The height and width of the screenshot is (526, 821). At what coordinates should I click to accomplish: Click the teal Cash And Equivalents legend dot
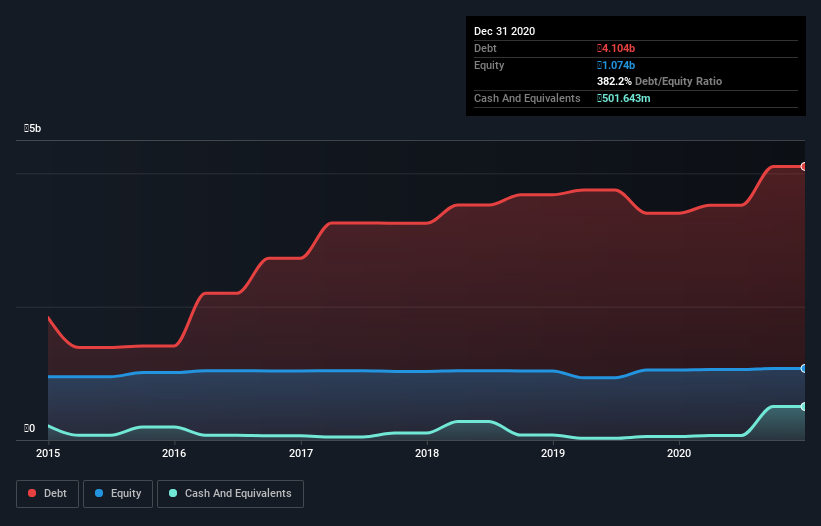click(x=173, y=493)
